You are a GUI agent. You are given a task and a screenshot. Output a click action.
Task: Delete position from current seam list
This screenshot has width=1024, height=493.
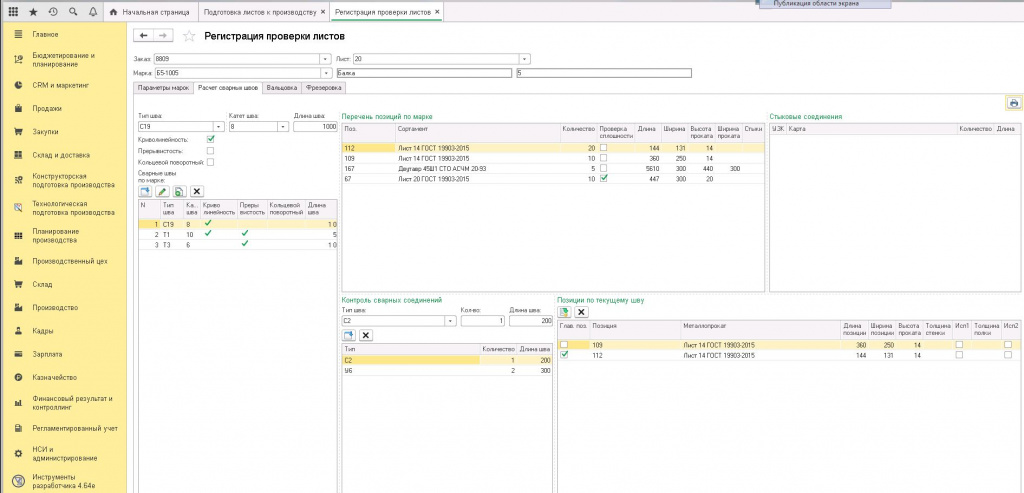coord(581,312)
